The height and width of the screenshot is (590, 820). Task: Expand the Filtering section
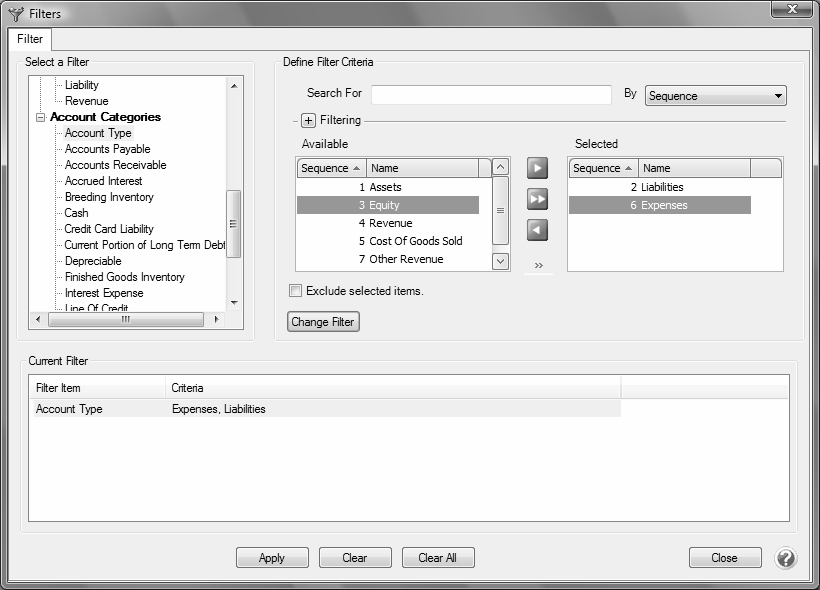309,121
